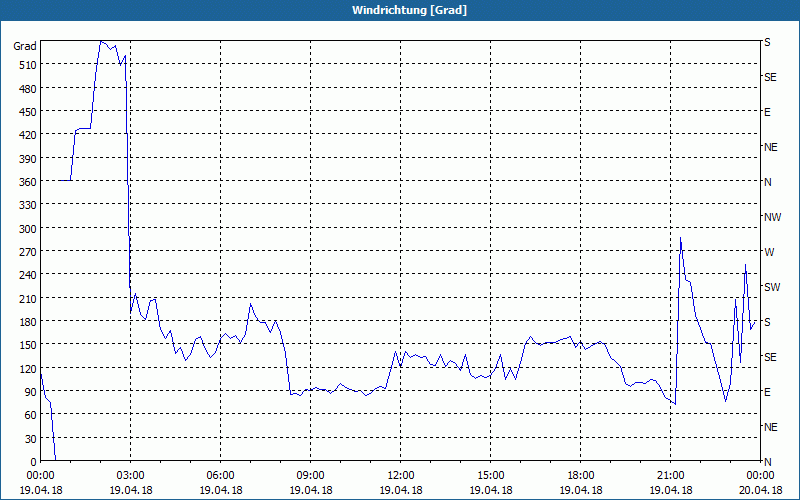Select the y-axis value 30
Viewport: 800px width, 500px height.
[30, 439]
